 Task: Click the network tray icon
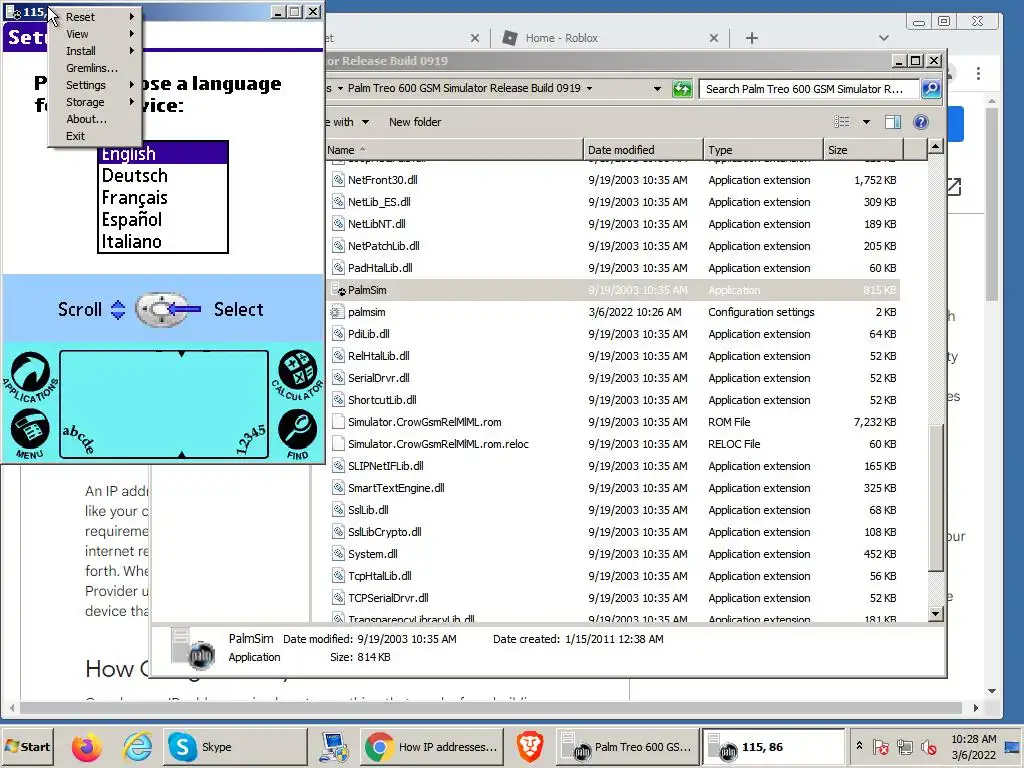tap(904, 746)
